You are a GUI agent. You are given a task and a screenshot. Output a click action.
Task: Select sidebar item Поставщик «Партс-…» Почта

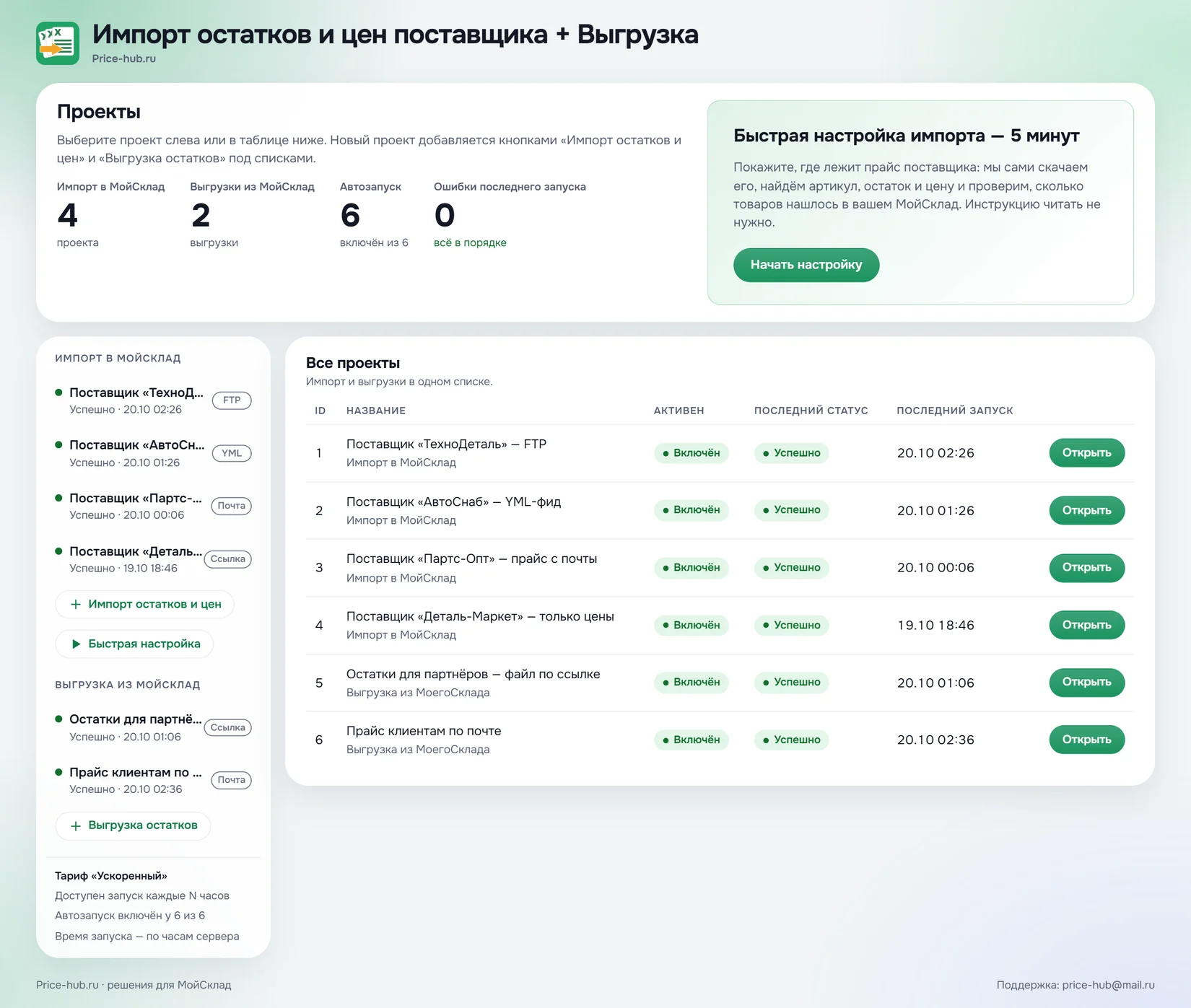[153, 506]
